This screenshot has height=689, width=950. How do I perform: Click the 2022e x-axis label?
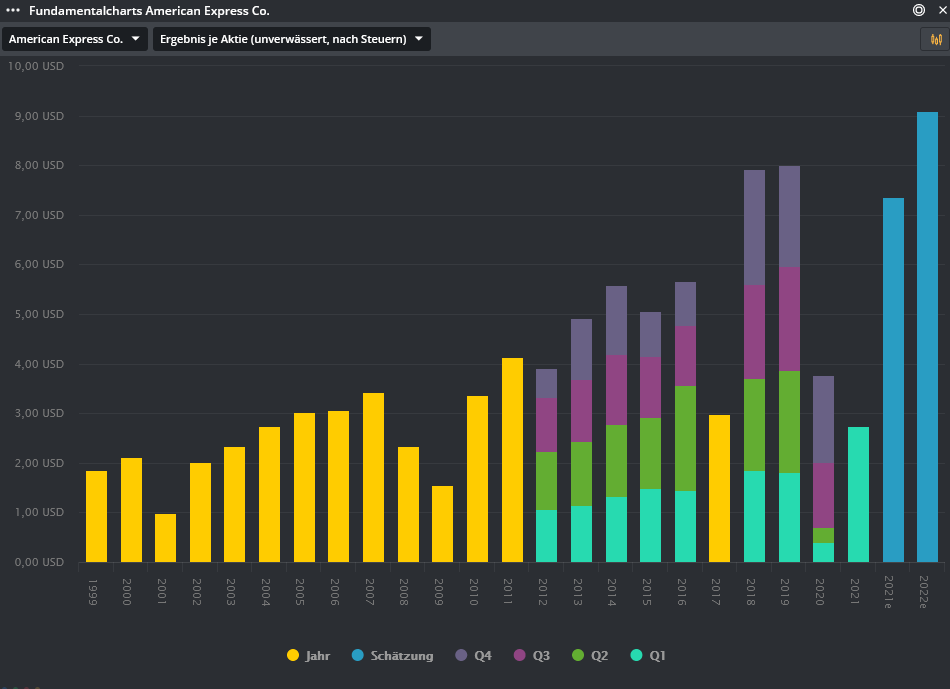(923, 591)
